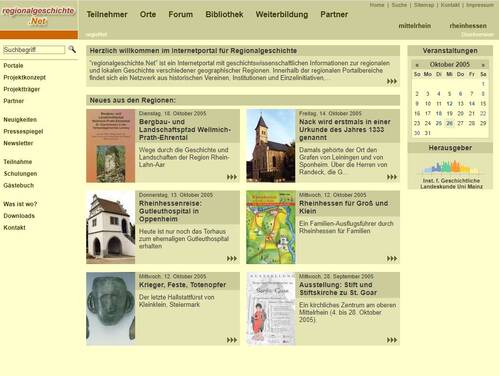Open the Weiterbildung menu item

click(x=282, y=14)
